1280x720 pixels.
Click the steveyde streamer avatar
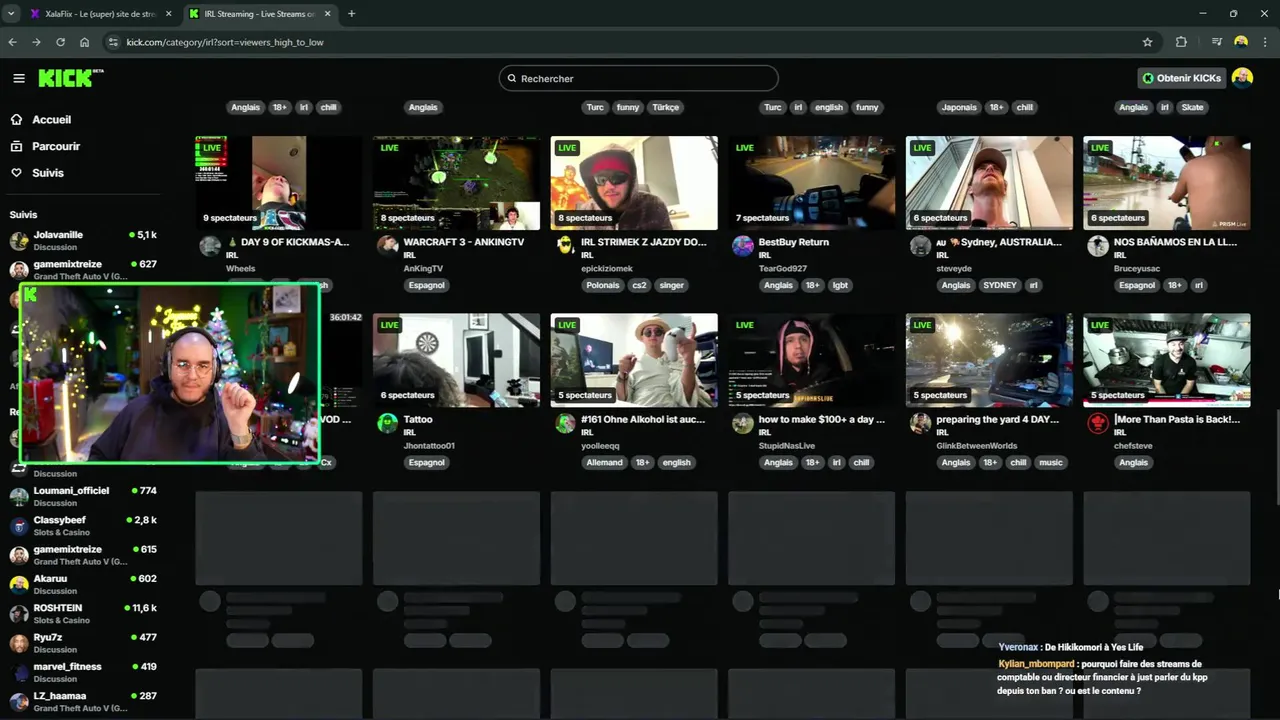[x=920, y=246]
